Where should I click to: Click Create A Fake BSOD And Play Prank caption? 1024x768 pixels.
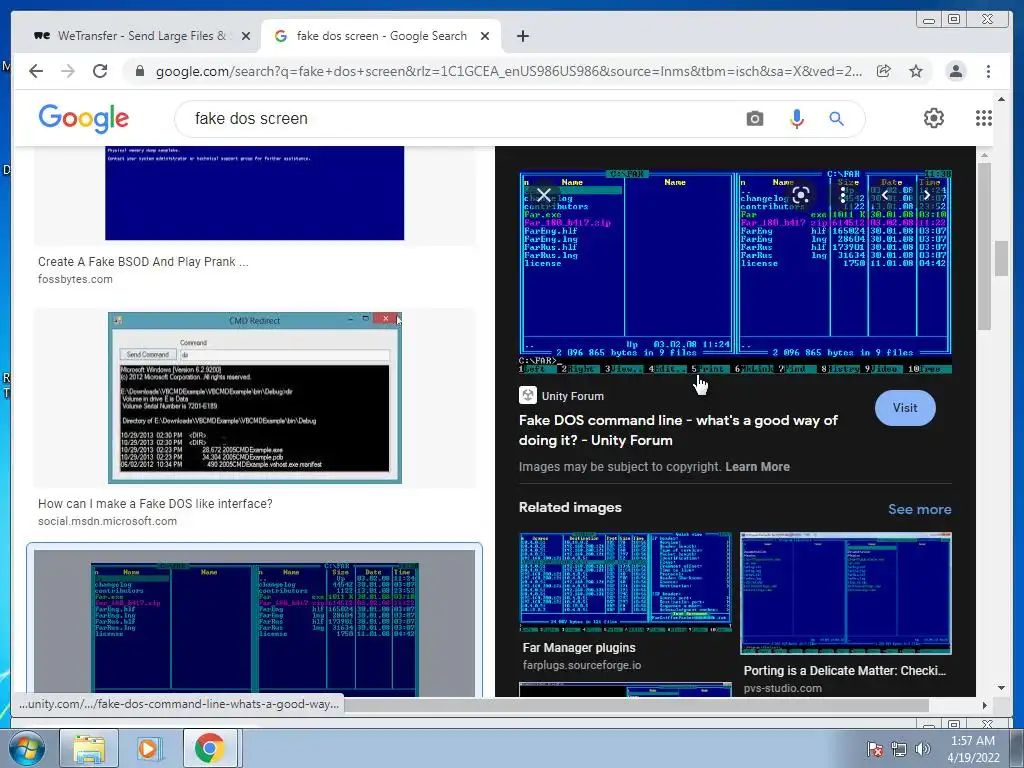click(x=143, y=262)
